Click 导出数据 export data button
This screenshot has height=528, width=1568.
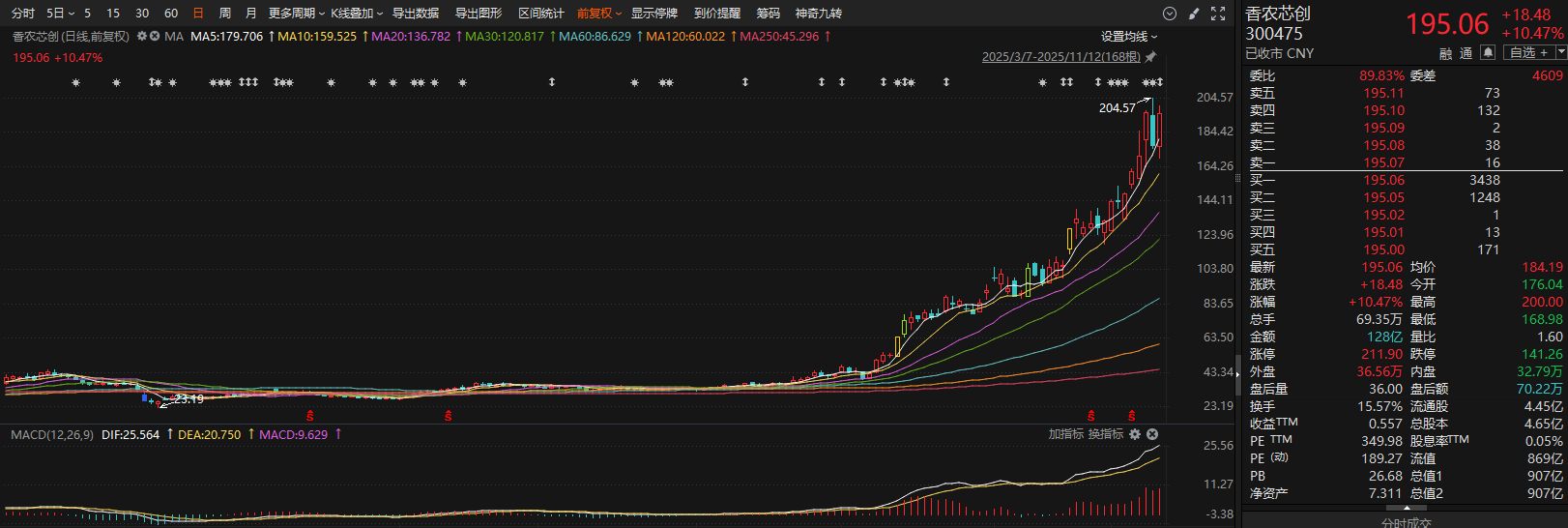pos(416,14)
